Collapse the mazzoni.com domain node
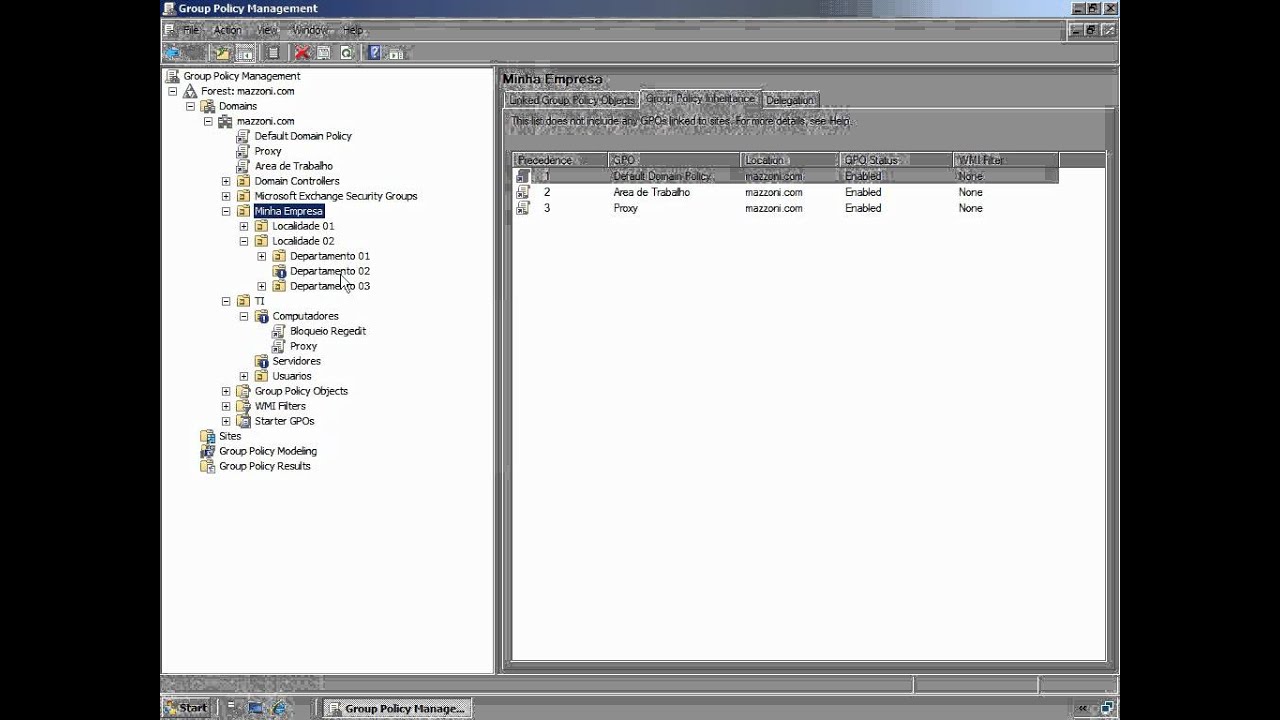The image size is (1280, 720). point(208,121)
